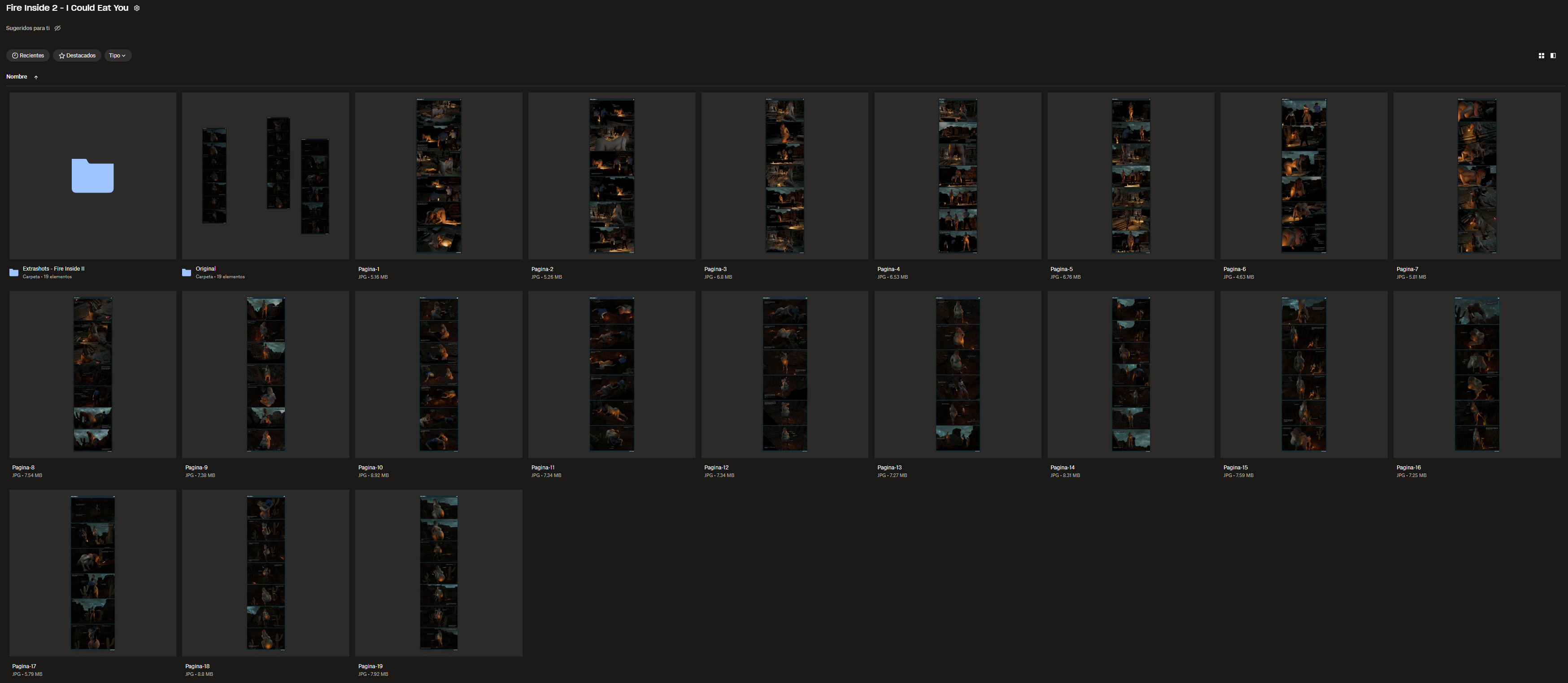Select the 'Original' folder name
The image size is (1568, 683).
[x=206, y=269]
